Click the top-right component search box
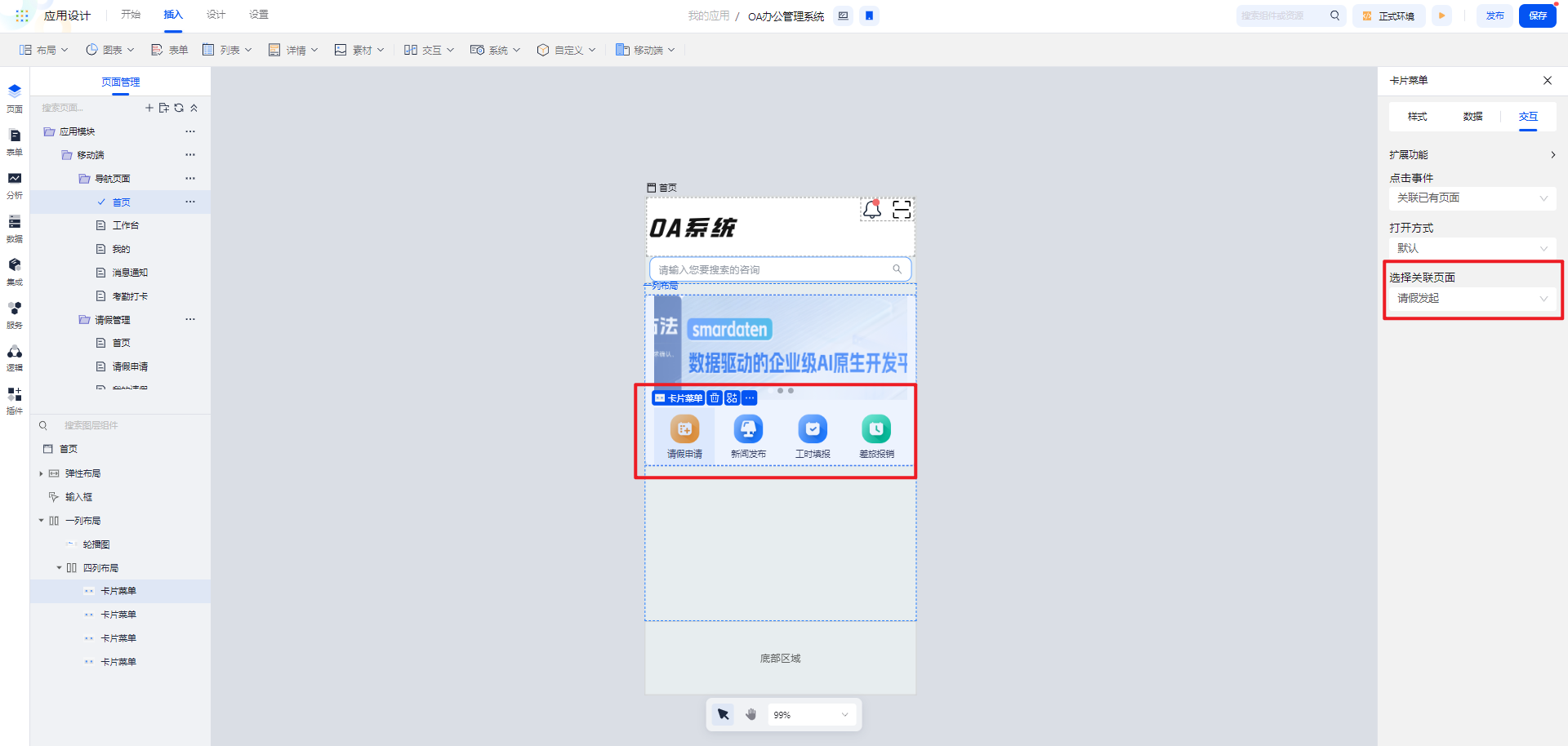Viewport: 1568px width, 746px height. [x=1290, y=16]
